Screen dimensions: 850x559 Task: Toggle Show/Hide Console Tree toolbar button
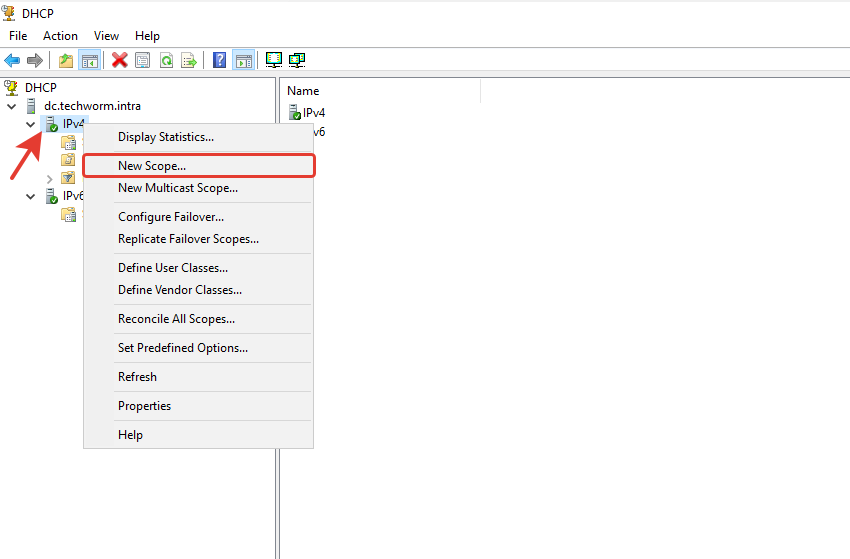89,60
